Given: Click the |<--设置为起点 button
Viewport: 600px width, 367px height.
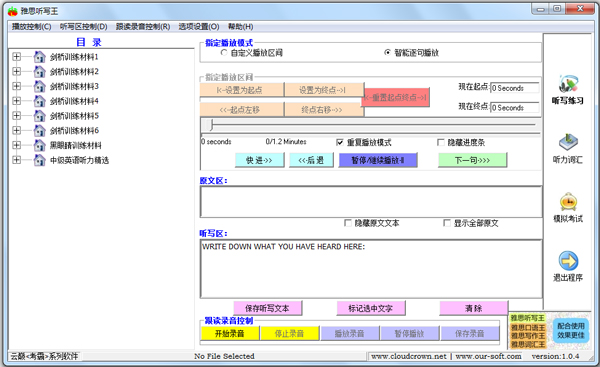Looking at the screenshot, I should pos(241,90).
